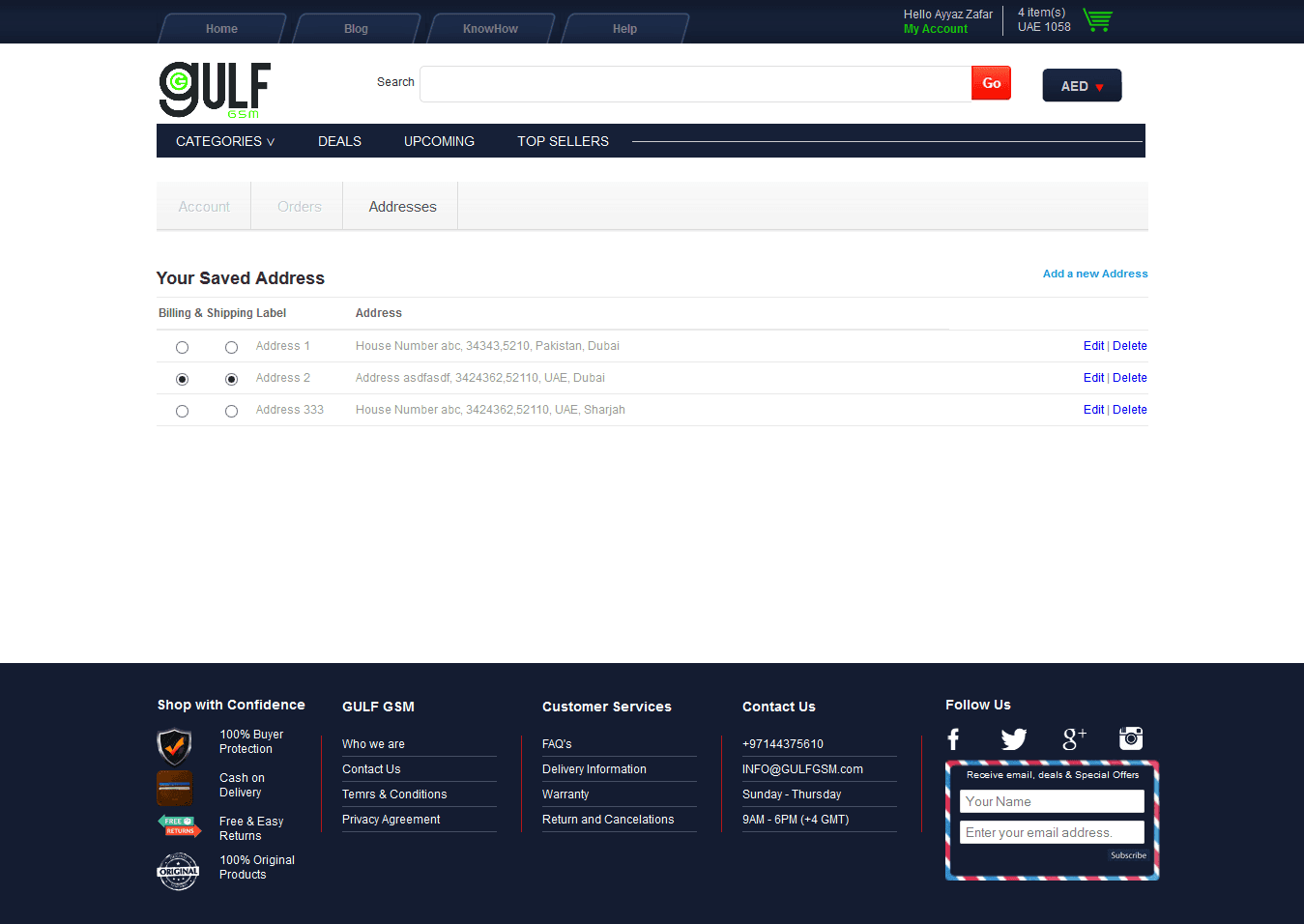Go to the Home tab
The image size is (1304, 924).
(221, 29)
